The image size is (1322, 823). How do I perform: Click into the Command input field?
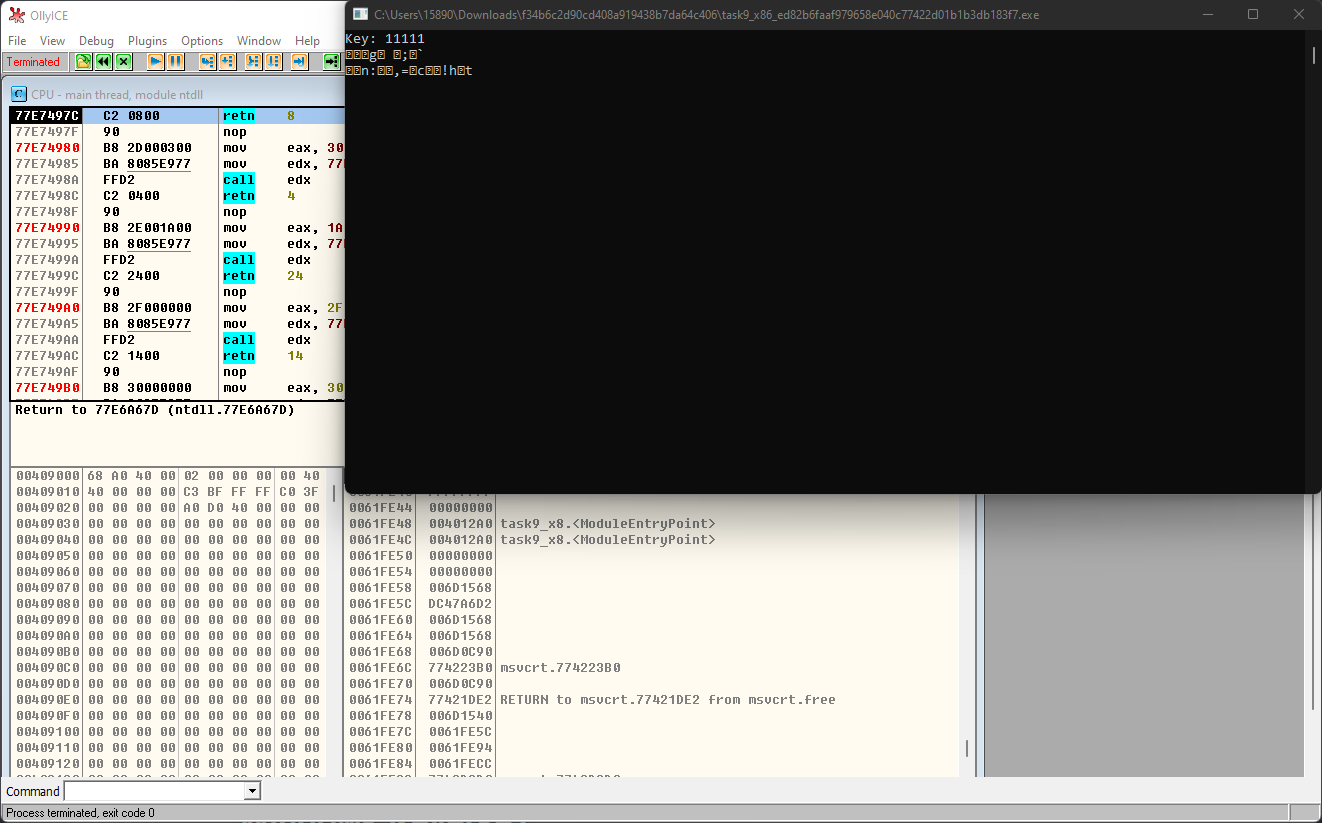(x=155, y=791)
